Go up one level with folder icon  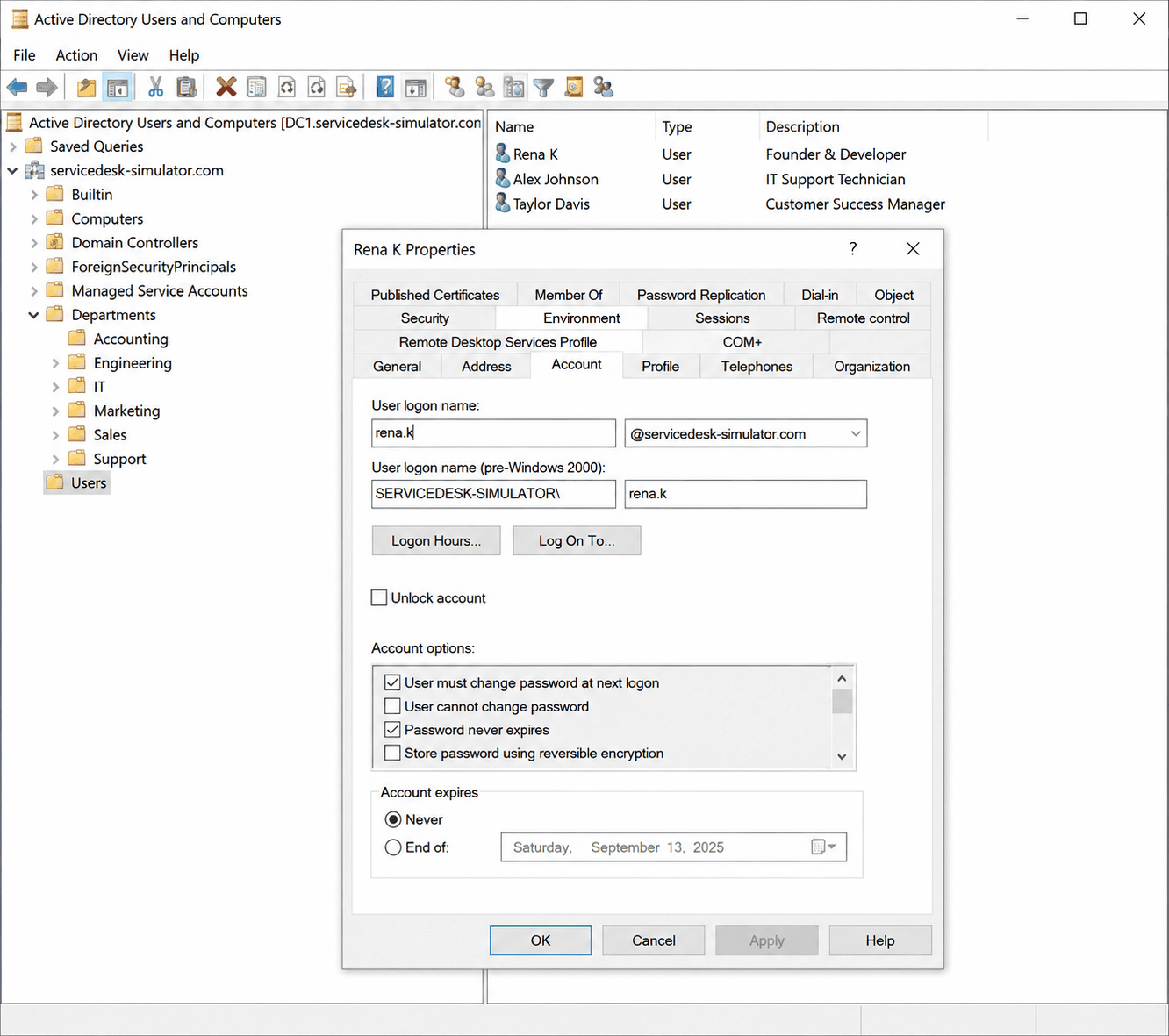(x=86, y=87)
